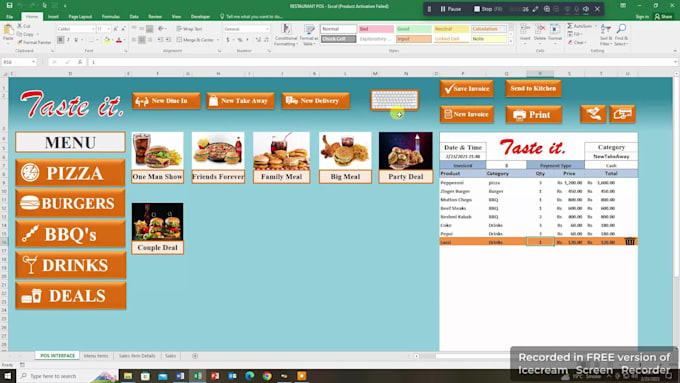Toggle Italic formatting
Image resolution: width=680 pixels, height=383 pixels.
68,40
